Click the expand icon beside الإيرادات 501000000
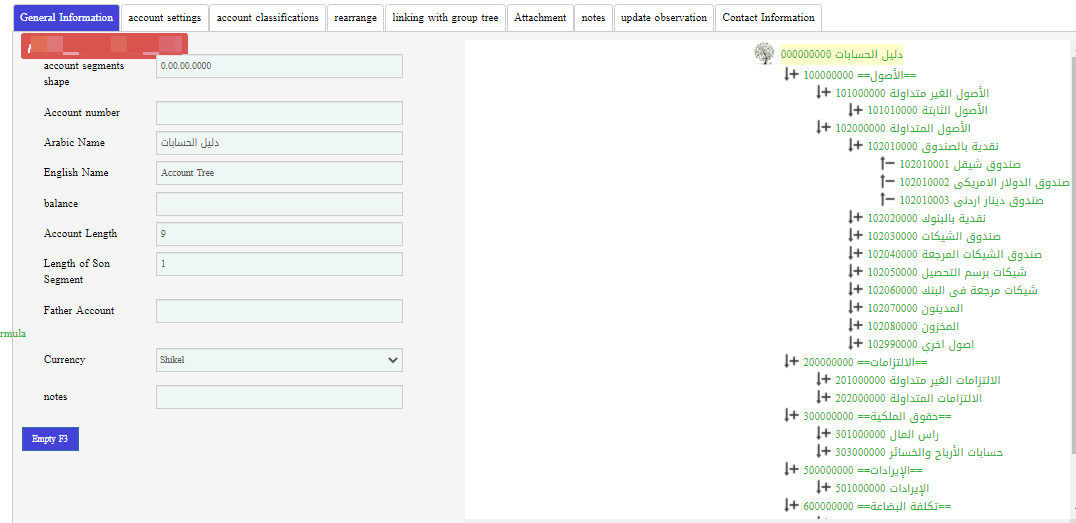 824,487
